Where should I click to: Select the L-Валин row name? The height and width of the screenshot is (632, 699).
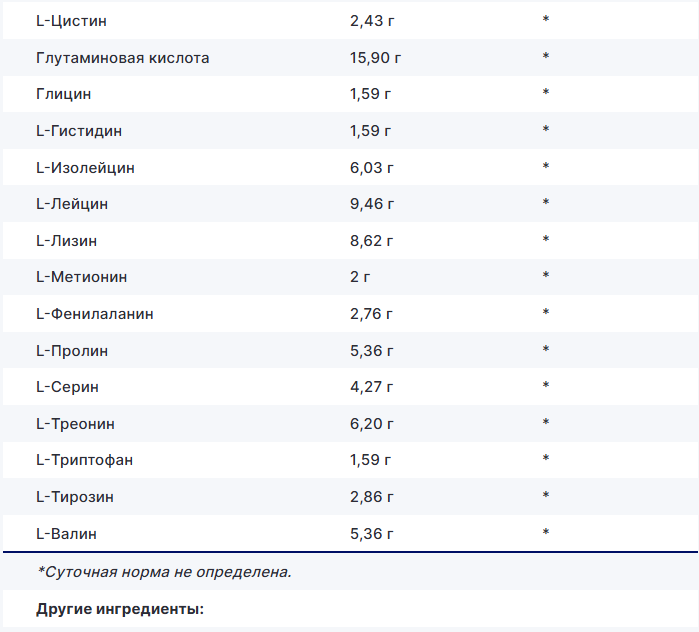[66, 533]
